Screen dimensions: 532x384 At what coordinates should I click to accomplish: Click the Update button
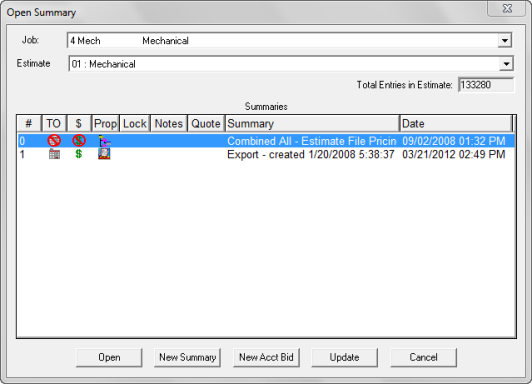[x=344, y=358]
